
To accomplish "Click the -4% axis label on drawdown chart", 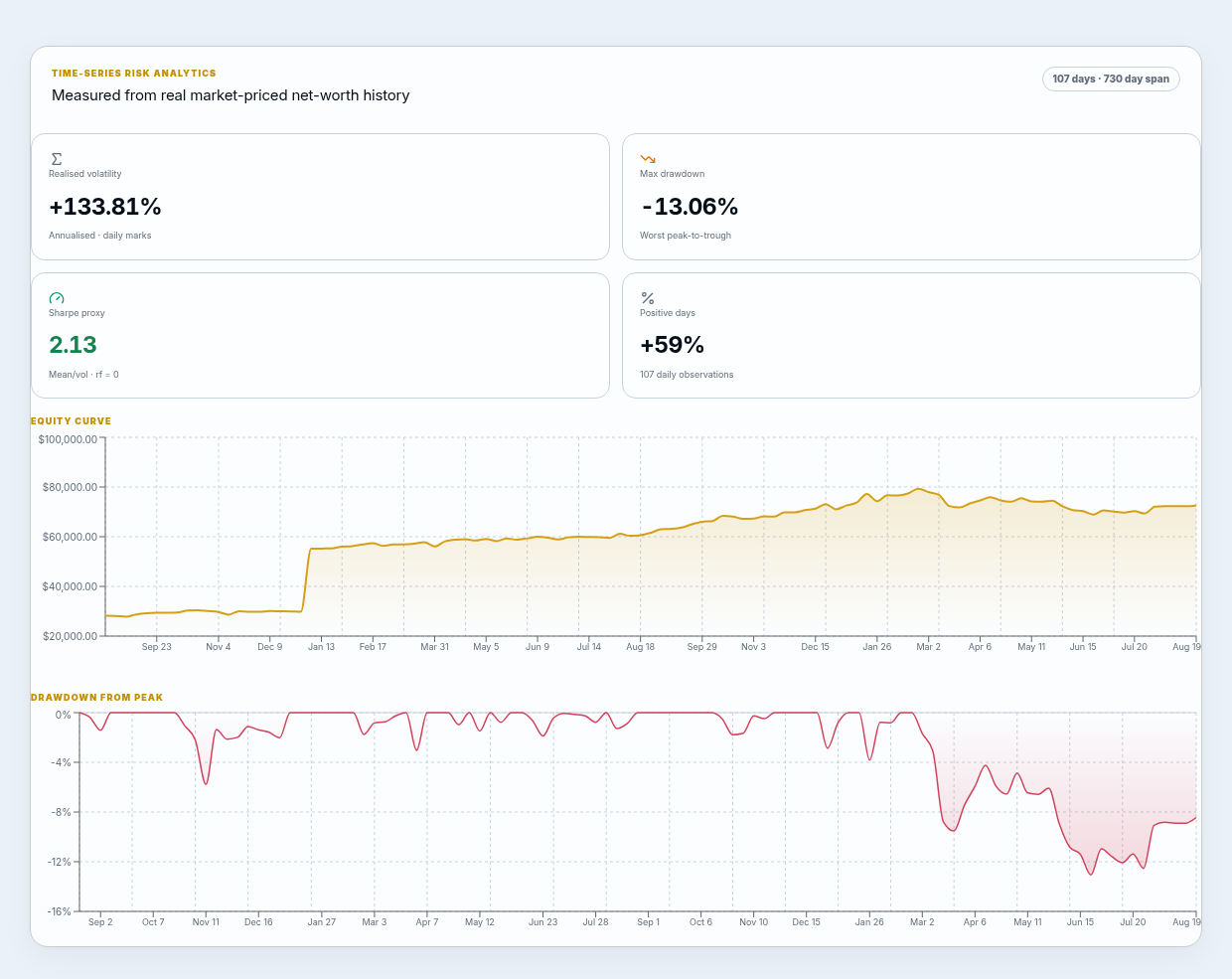I will (x=62, y=763).
